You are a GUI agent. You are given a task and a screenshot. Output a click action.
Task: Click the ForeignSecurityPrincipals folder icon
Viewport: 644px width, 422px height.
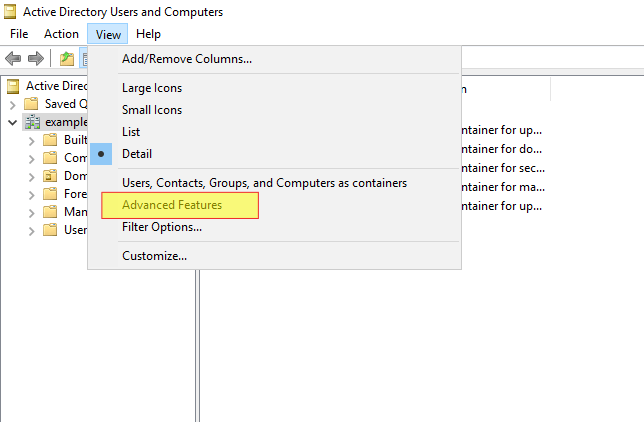(50, 194)
